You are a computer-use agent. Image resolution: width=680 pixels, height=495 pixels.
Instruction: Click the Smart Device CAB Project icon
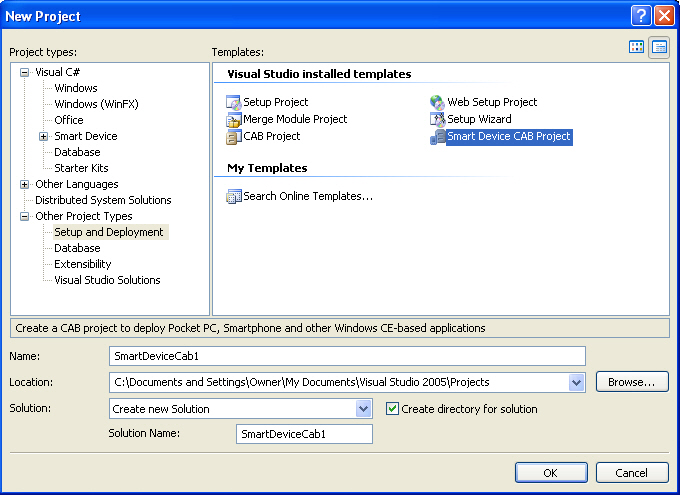point(437,137)
